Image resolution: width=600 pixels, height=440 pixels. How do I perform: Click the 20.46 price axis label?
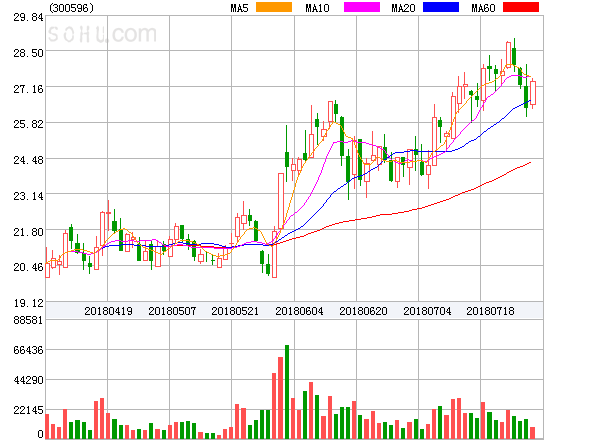(x=28, y=267)
